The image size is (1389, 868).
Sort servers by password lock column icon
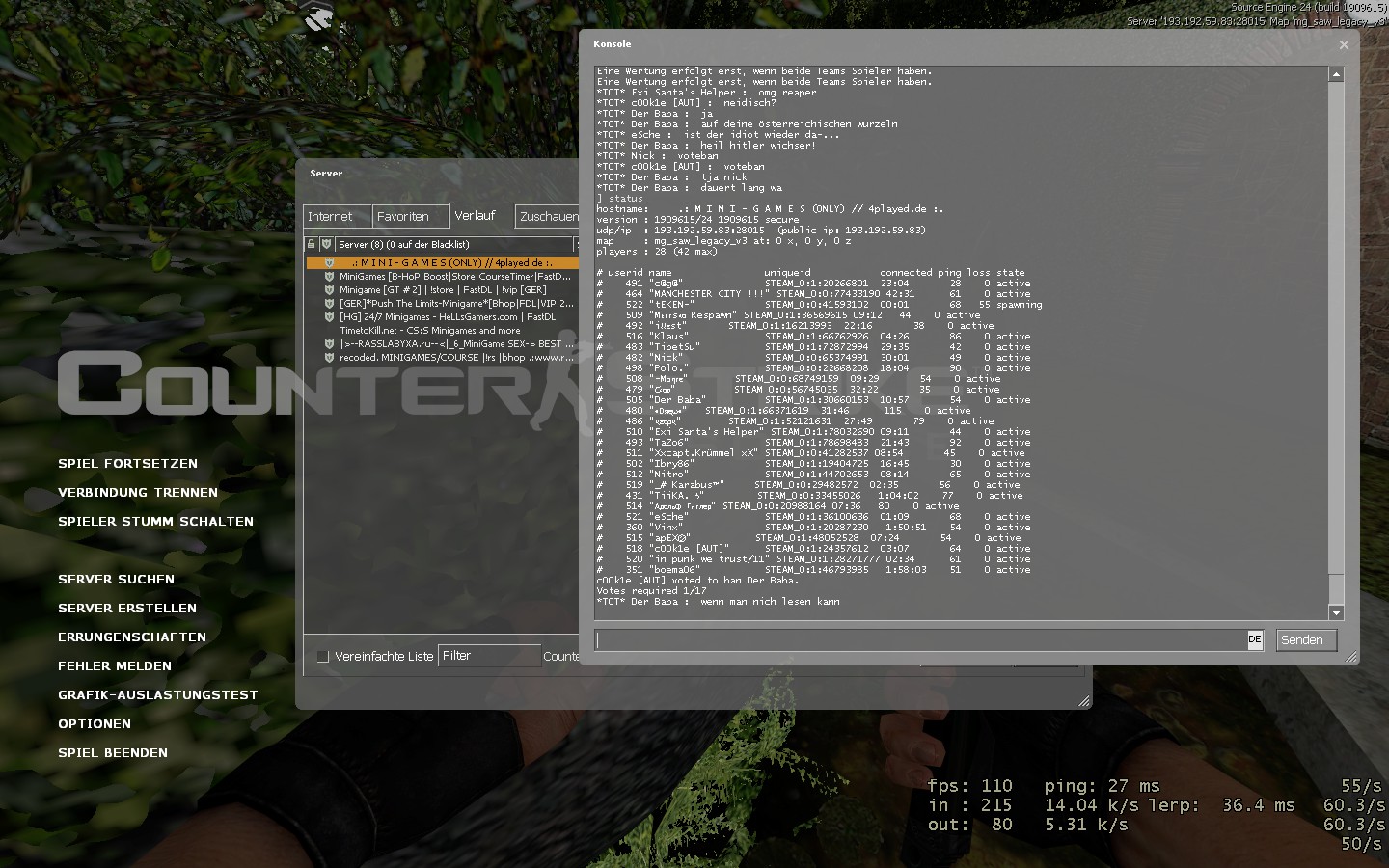point(312,244)
